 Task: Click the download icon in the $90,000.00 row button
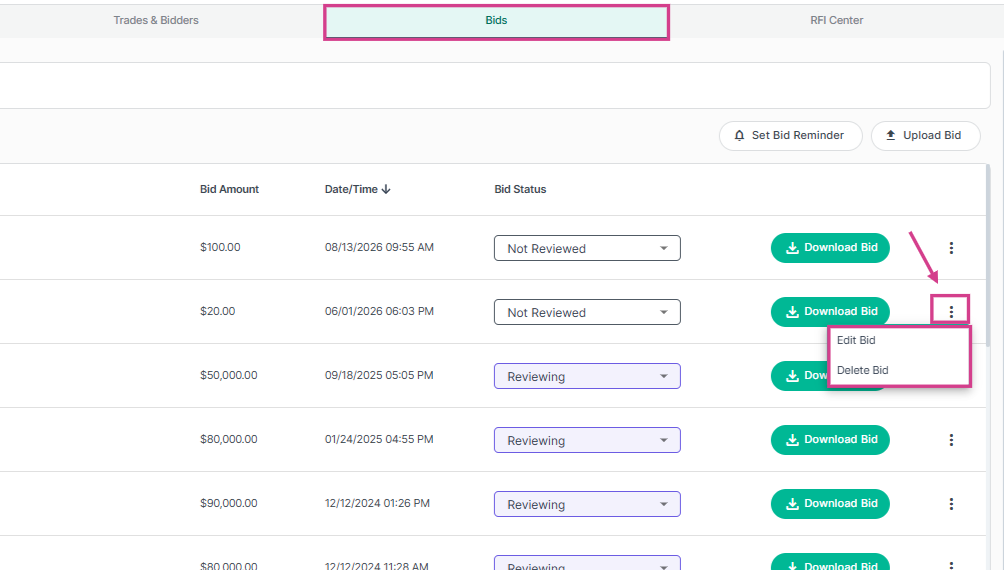pos(792,504)
